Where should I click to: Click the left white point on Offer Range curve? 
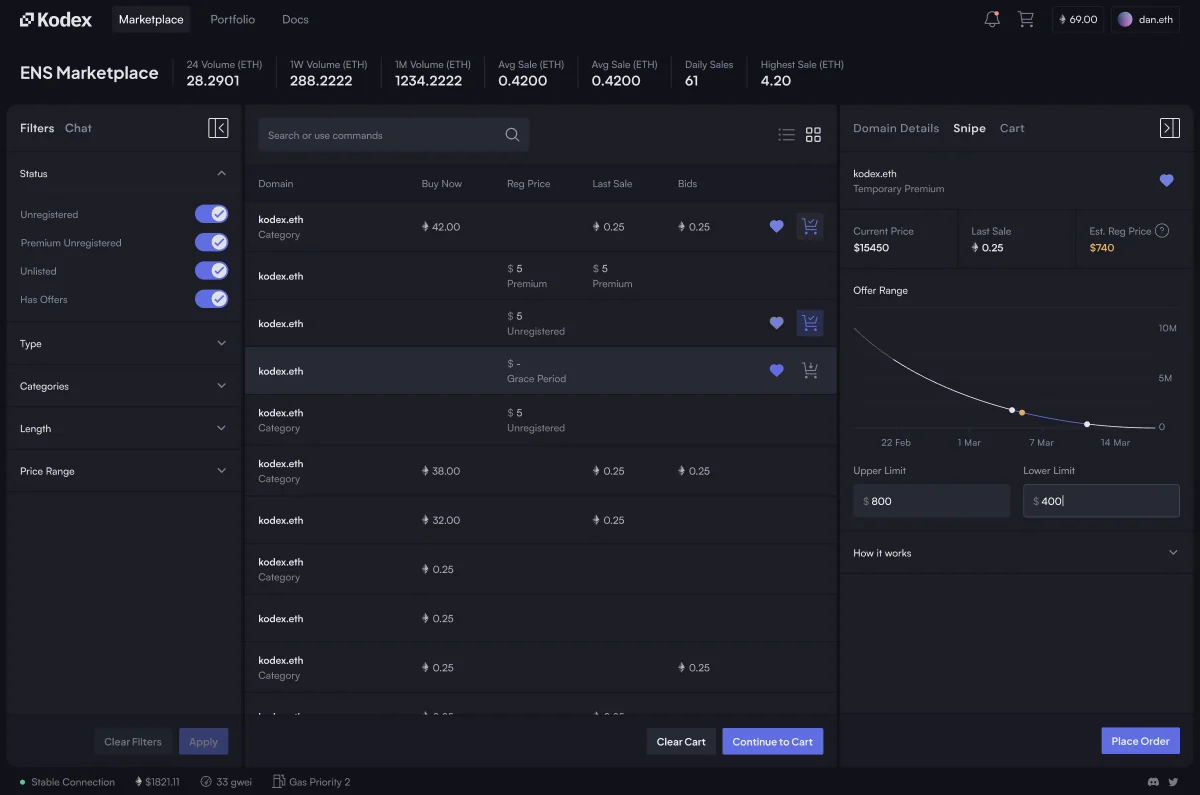tap(1012, 410)
